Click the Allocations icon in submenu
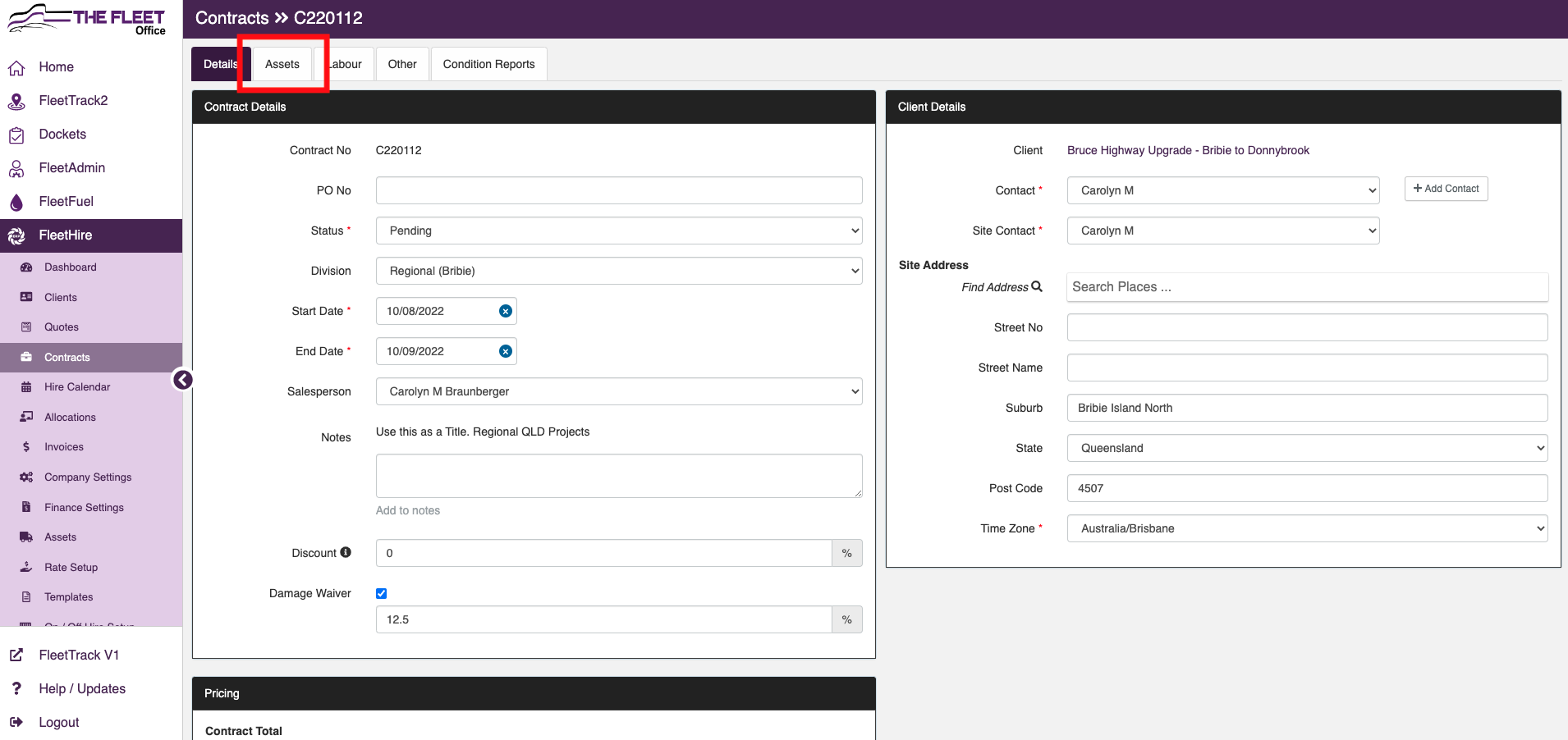The width and height of the screenshot is (1568, 740). point(26,417)
